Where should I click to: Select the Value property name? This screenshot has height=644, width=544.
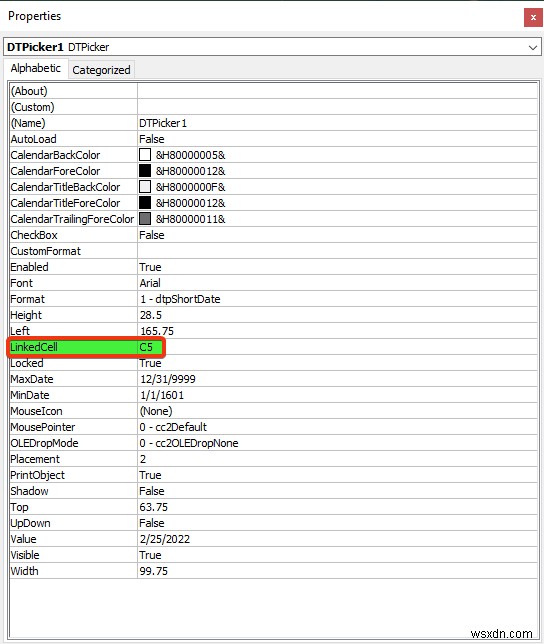pyautogui.click(x=23, y=539)
